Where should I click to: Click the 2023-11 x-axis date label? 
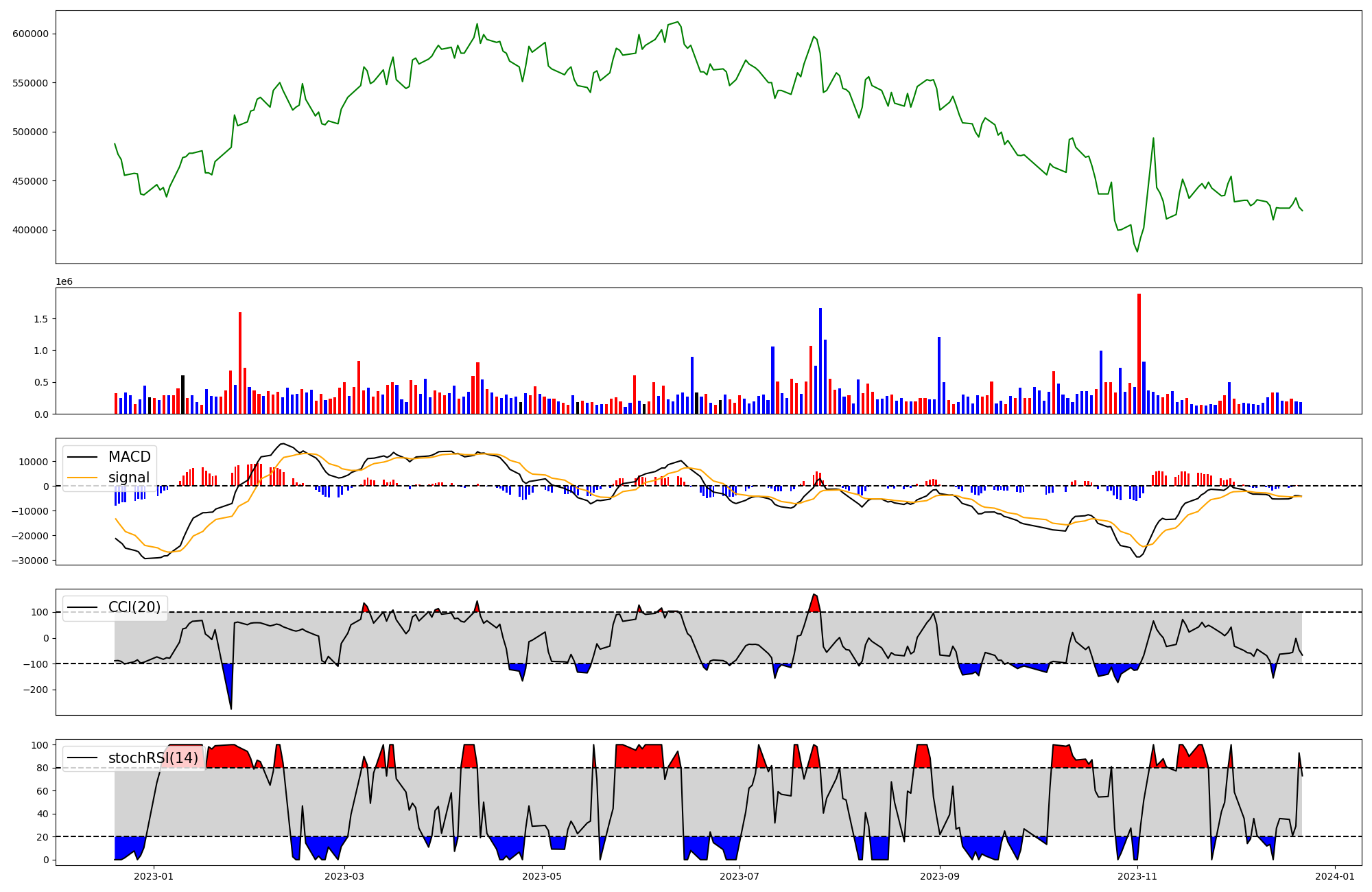click(x=1137, y=876)
